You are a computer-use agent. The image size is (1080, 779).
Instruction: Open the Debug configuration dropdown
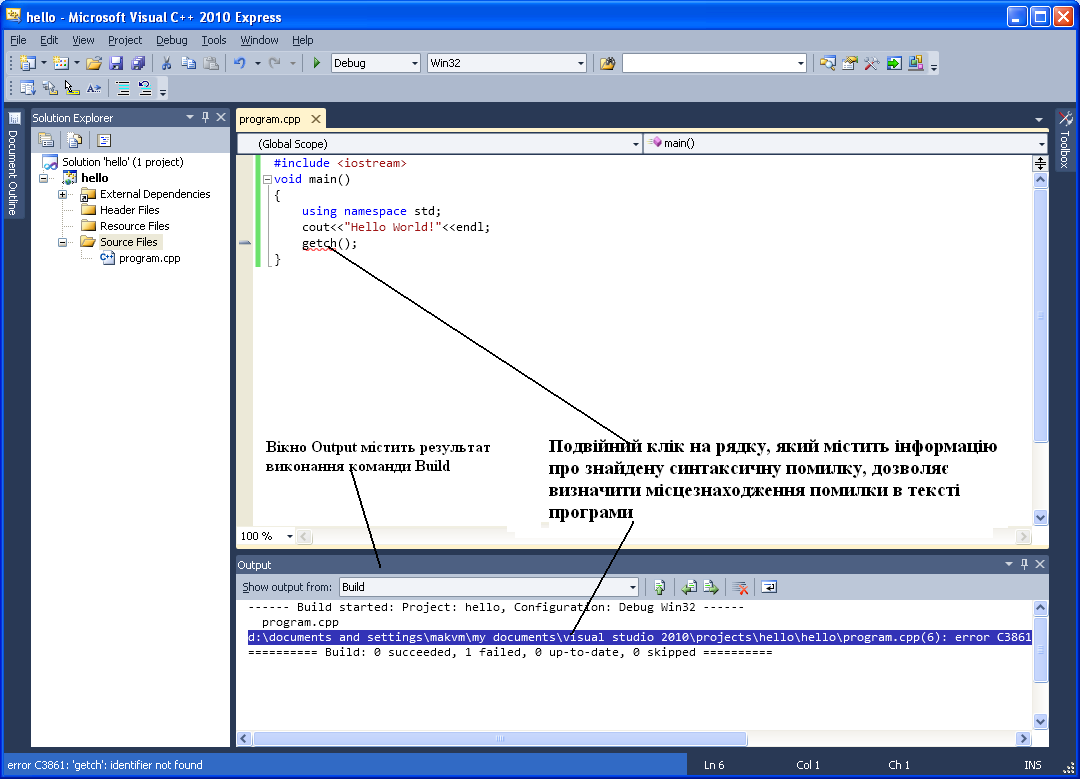click(x=415, y=63)
